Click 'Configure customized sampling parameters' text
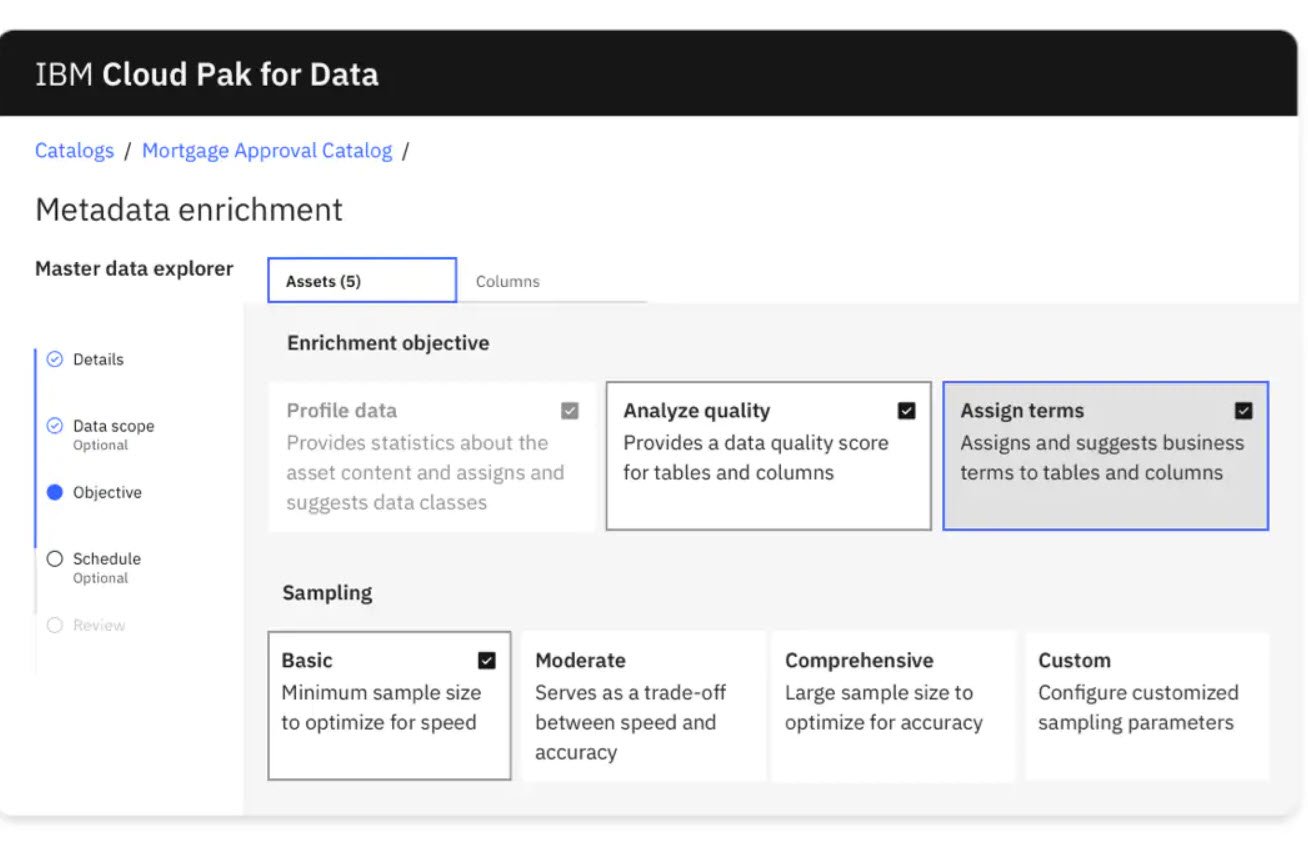 pyautogui.click(x=1138, y=708)
